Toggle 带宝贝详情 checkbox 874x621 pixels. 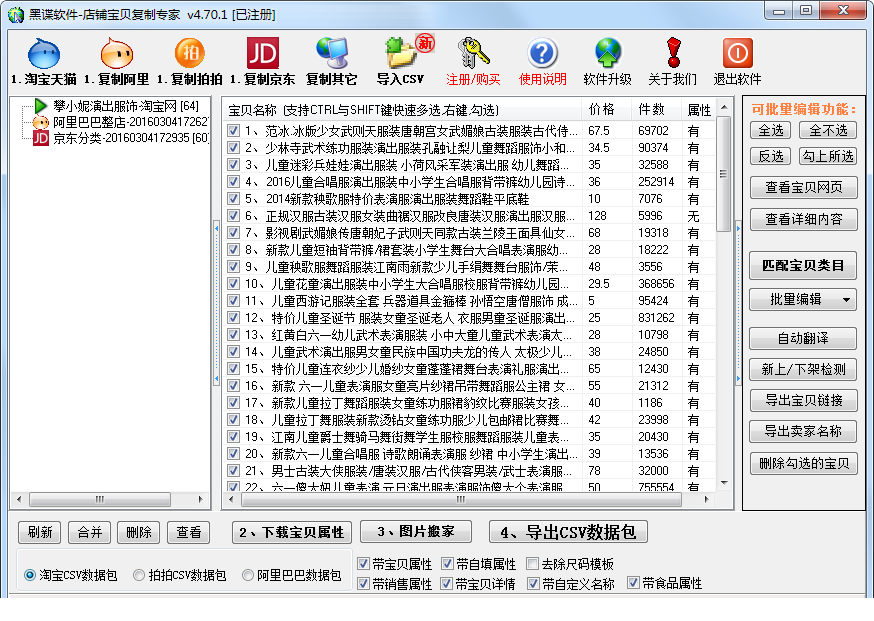(446, 583)
